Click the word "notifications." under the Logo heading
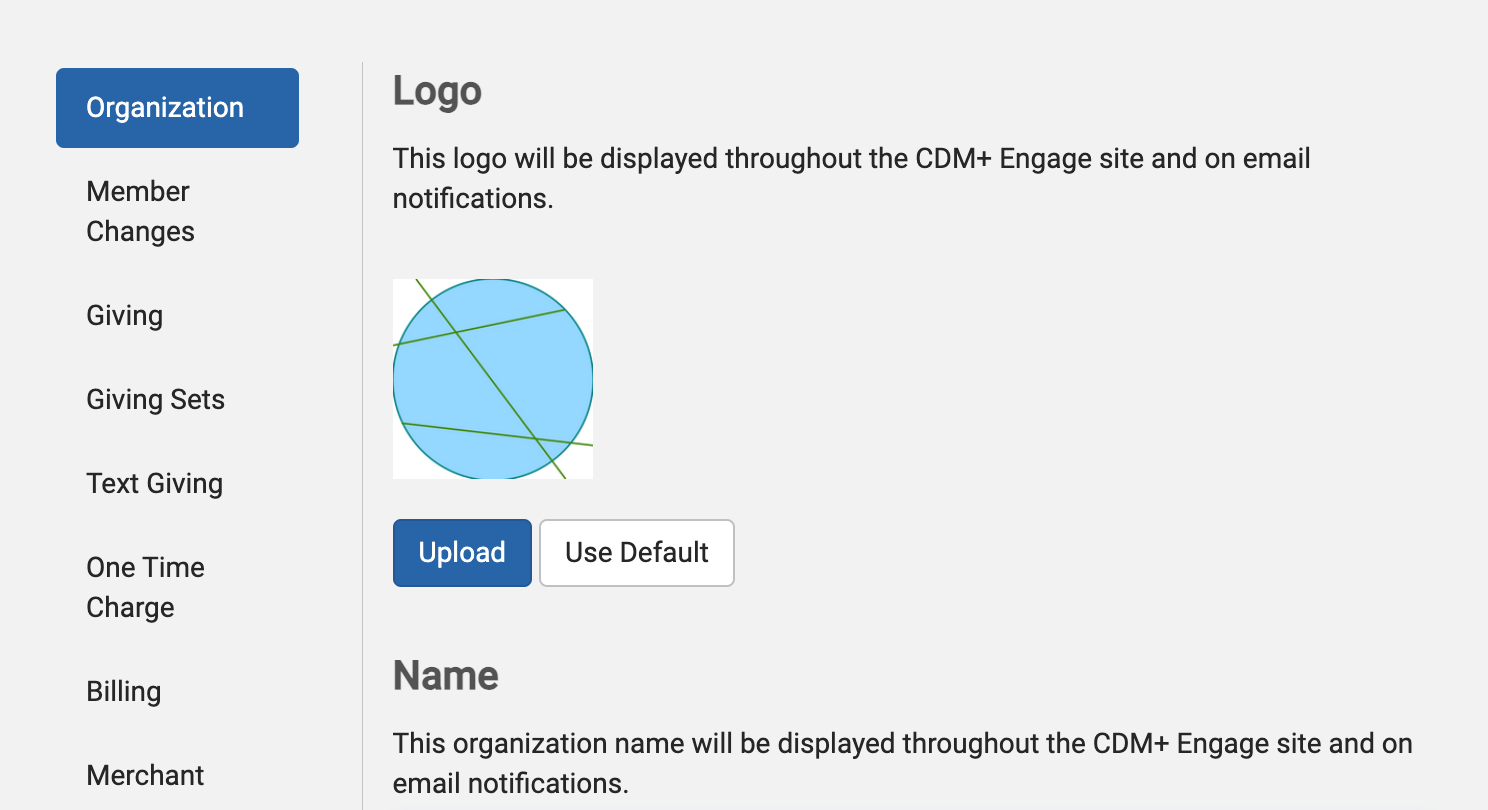Viewport: 1488px width, 810px height. (473, 199)
